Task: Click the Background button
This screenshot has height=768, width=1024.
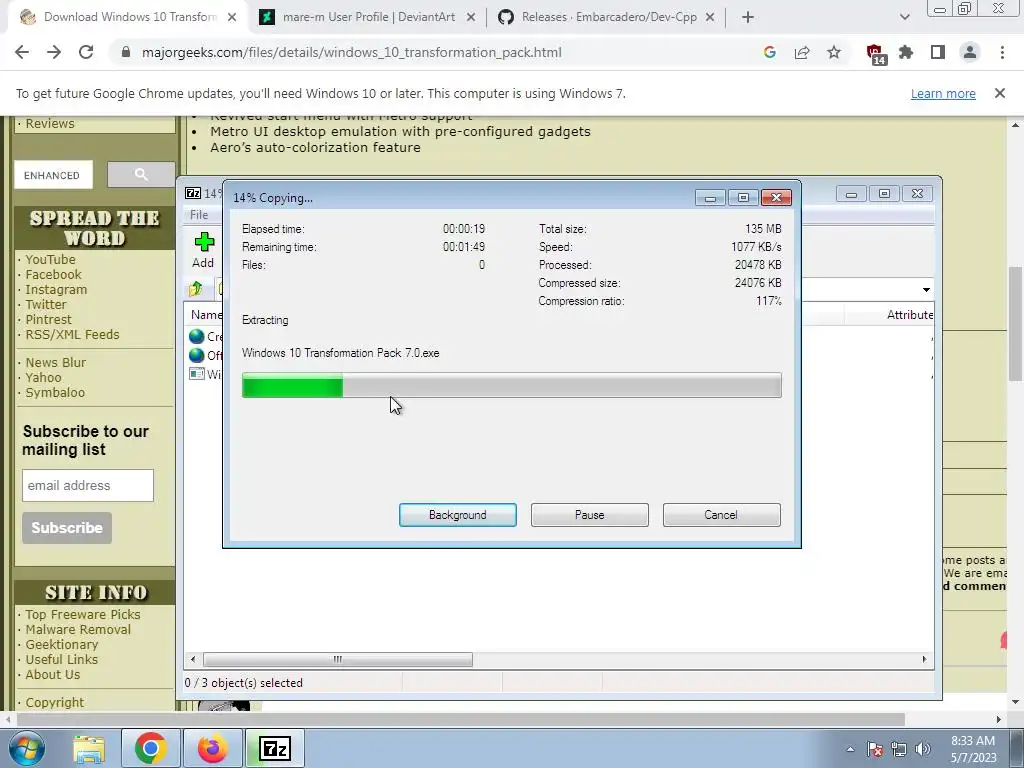Action: coord(458,515)
